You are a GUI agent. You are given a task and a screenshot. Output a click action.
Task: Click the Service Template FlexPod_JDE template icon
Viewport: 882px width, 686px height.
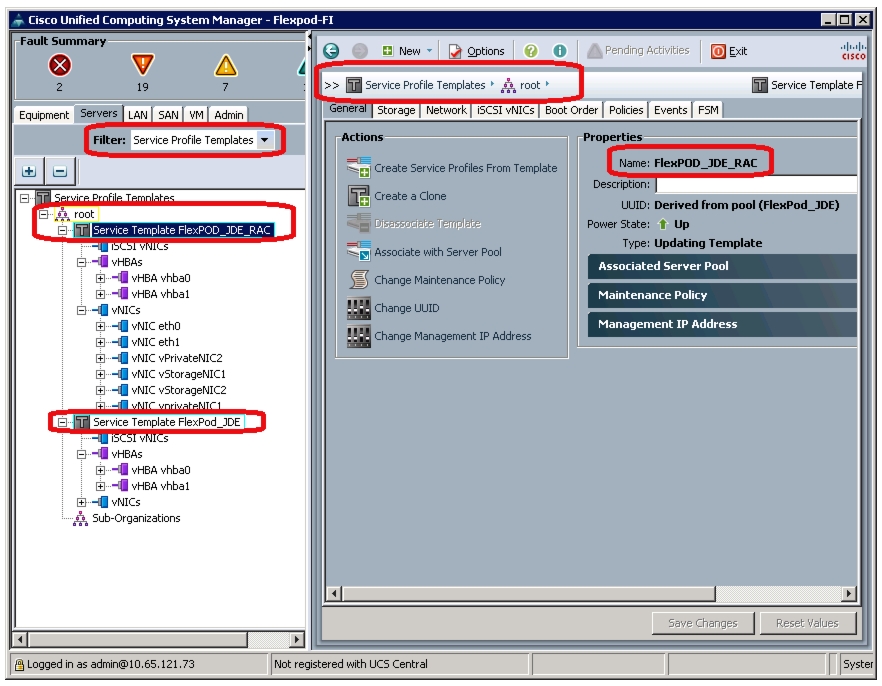82,422
